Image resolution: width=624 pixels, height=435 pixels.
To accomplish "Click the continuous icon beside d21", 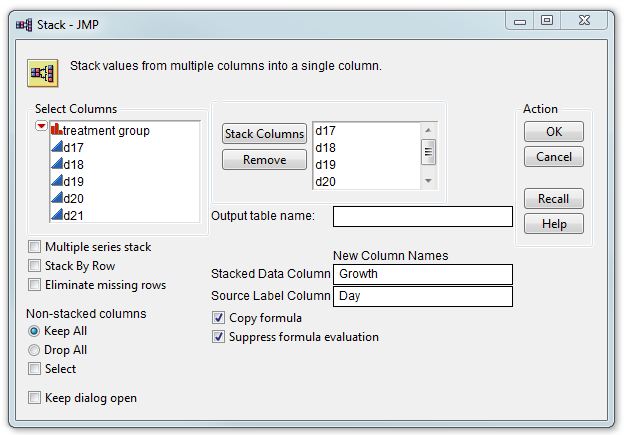I will click(56, 215).
